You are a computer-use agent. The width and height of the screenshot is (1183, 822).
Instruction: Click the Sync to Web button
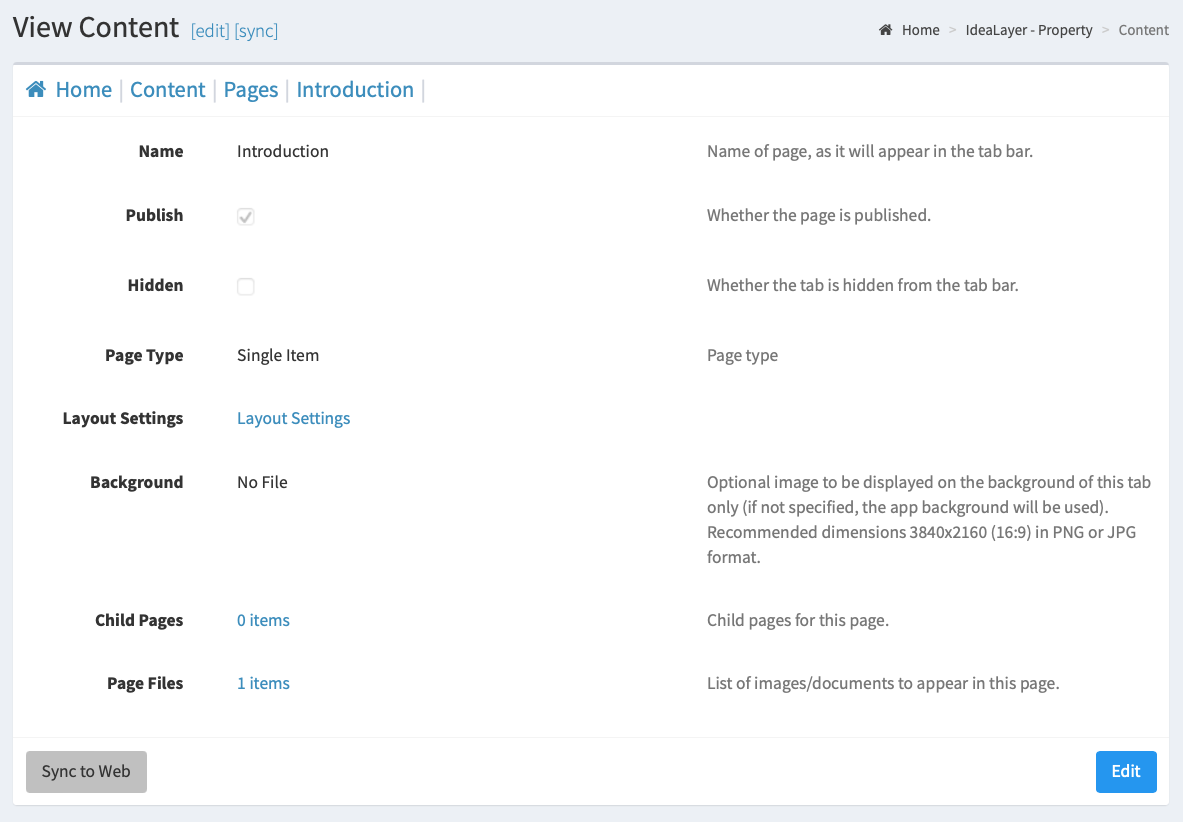click(x=86, y=771)
